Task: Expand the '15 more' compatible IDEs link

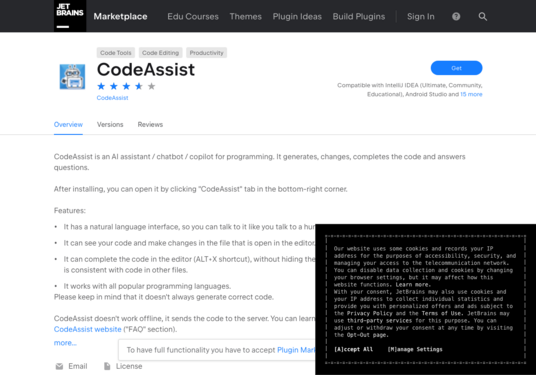Action: coord(471,94)
